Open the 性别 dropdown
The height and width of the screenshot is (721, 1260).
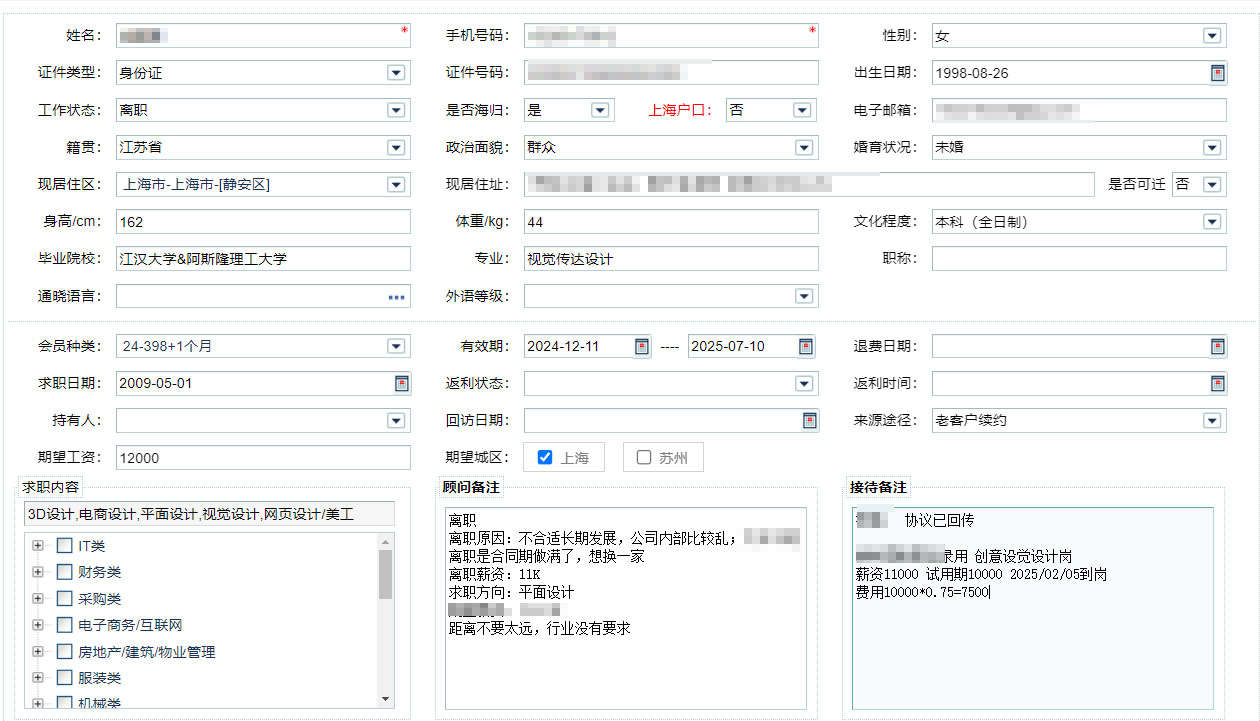(1212, 36)
